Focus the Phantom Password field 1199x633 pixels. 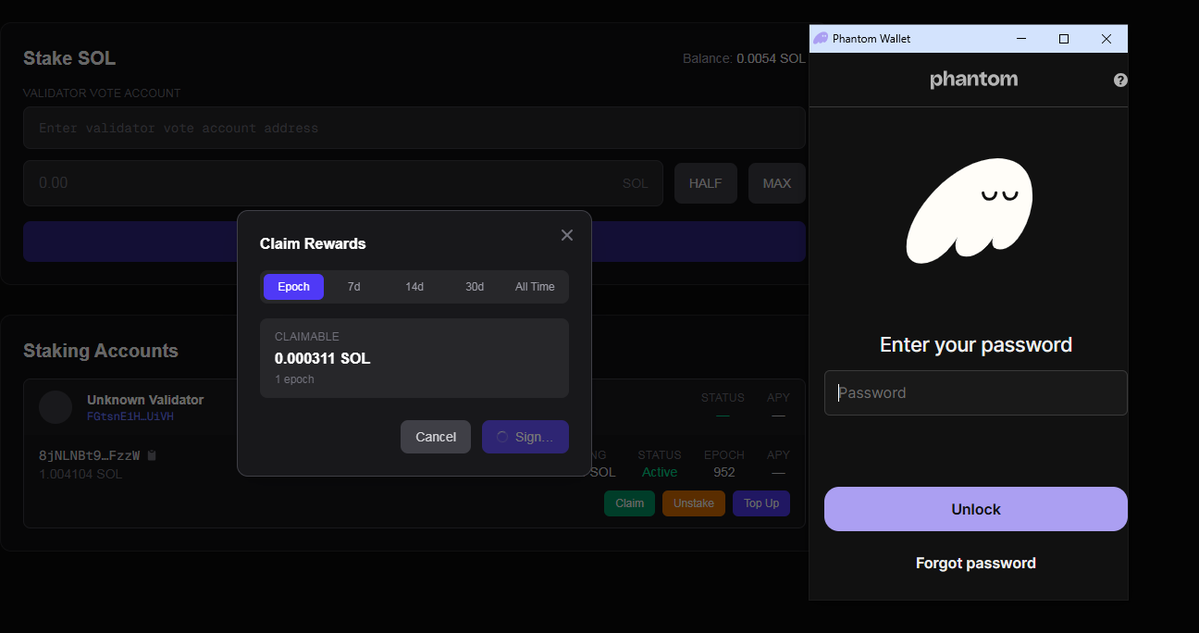976,393
